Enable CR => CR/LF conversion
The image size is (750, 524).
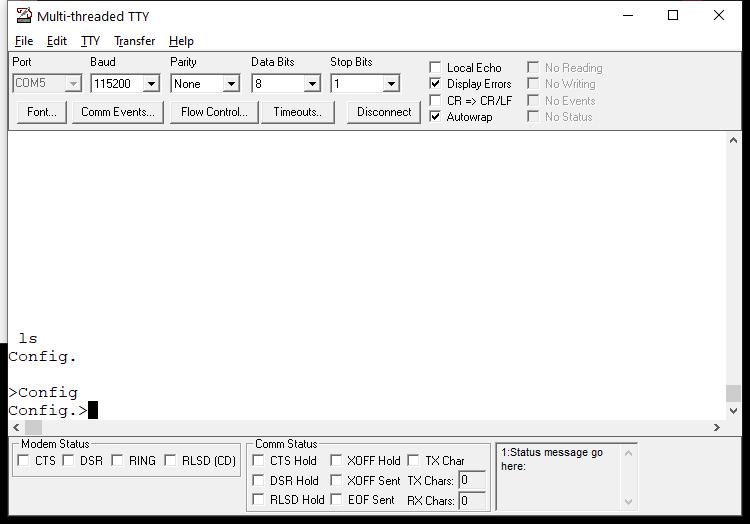[x=435, y=100]
